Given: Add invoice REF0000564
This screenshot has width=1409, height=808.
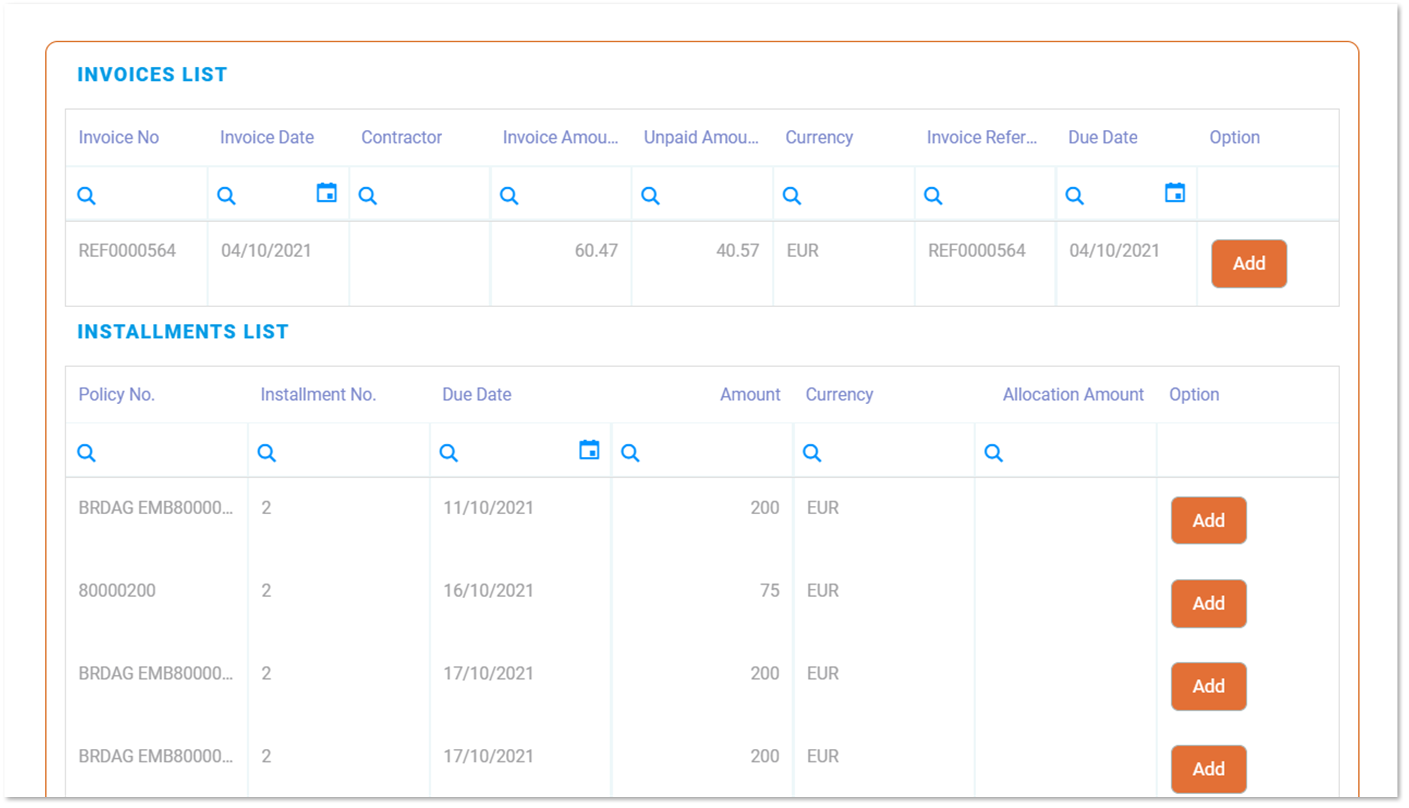Looking at the screenshot, I should point(1248,264).
